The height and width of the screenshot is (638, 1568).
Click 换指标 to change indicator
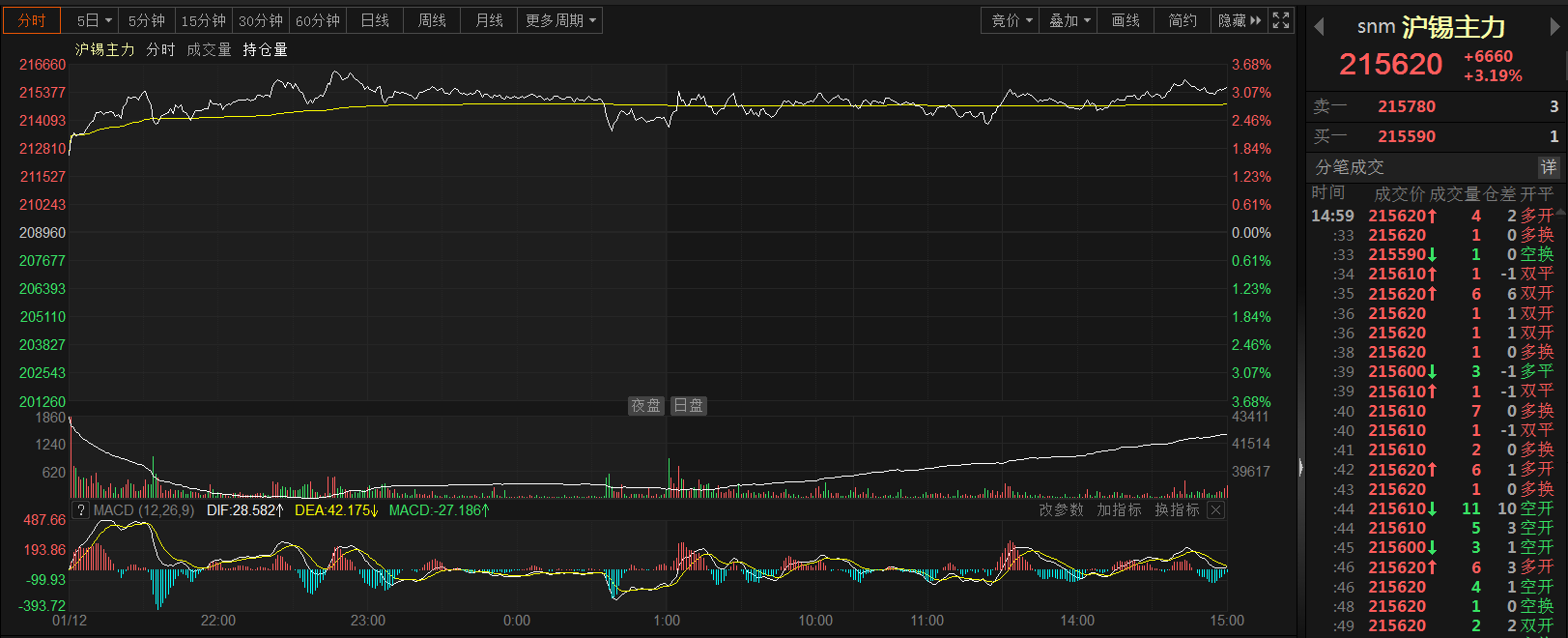[x=1177, y=510]
